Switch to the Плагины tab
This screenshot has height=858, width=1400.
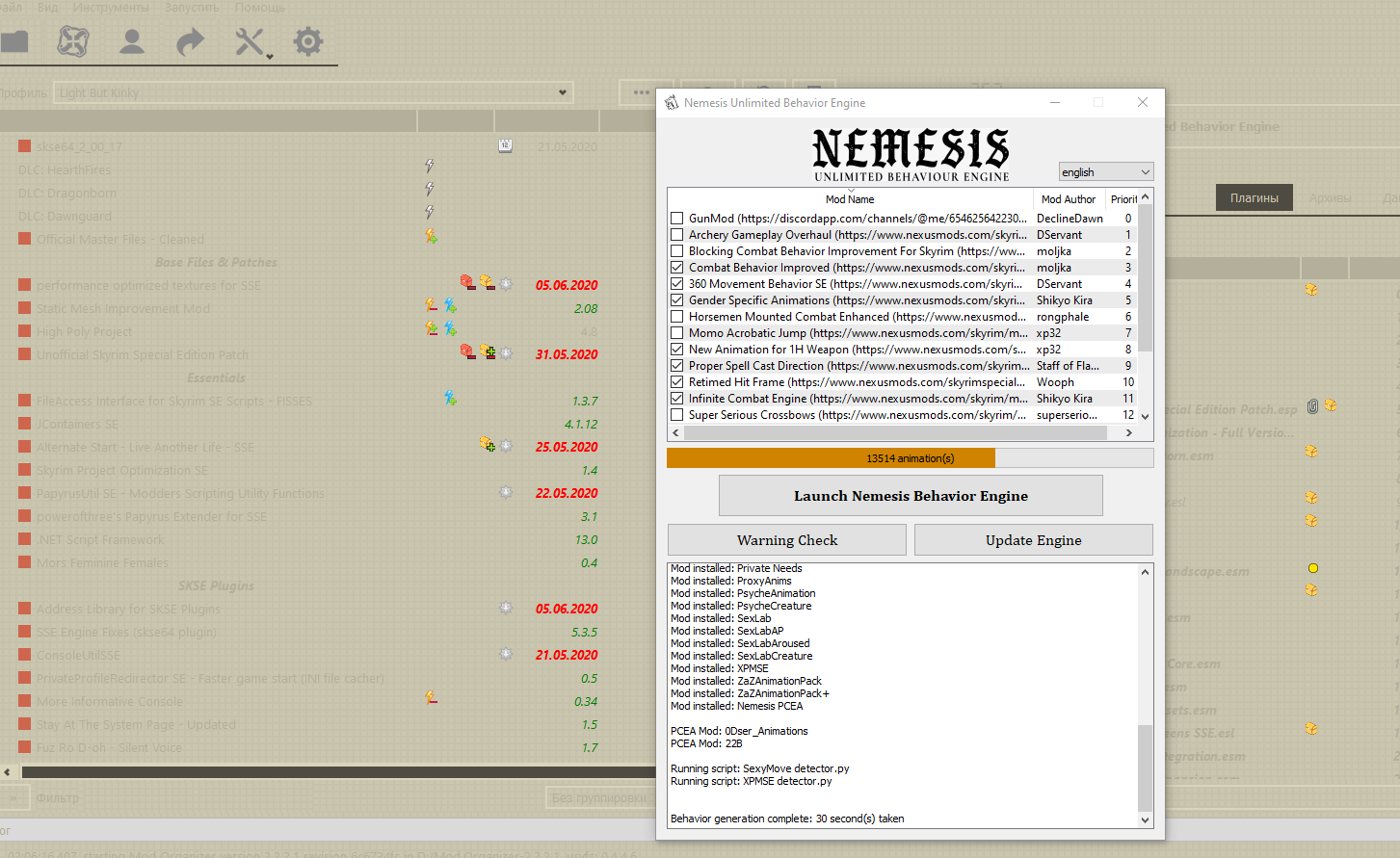click(x=1255, y=197)
